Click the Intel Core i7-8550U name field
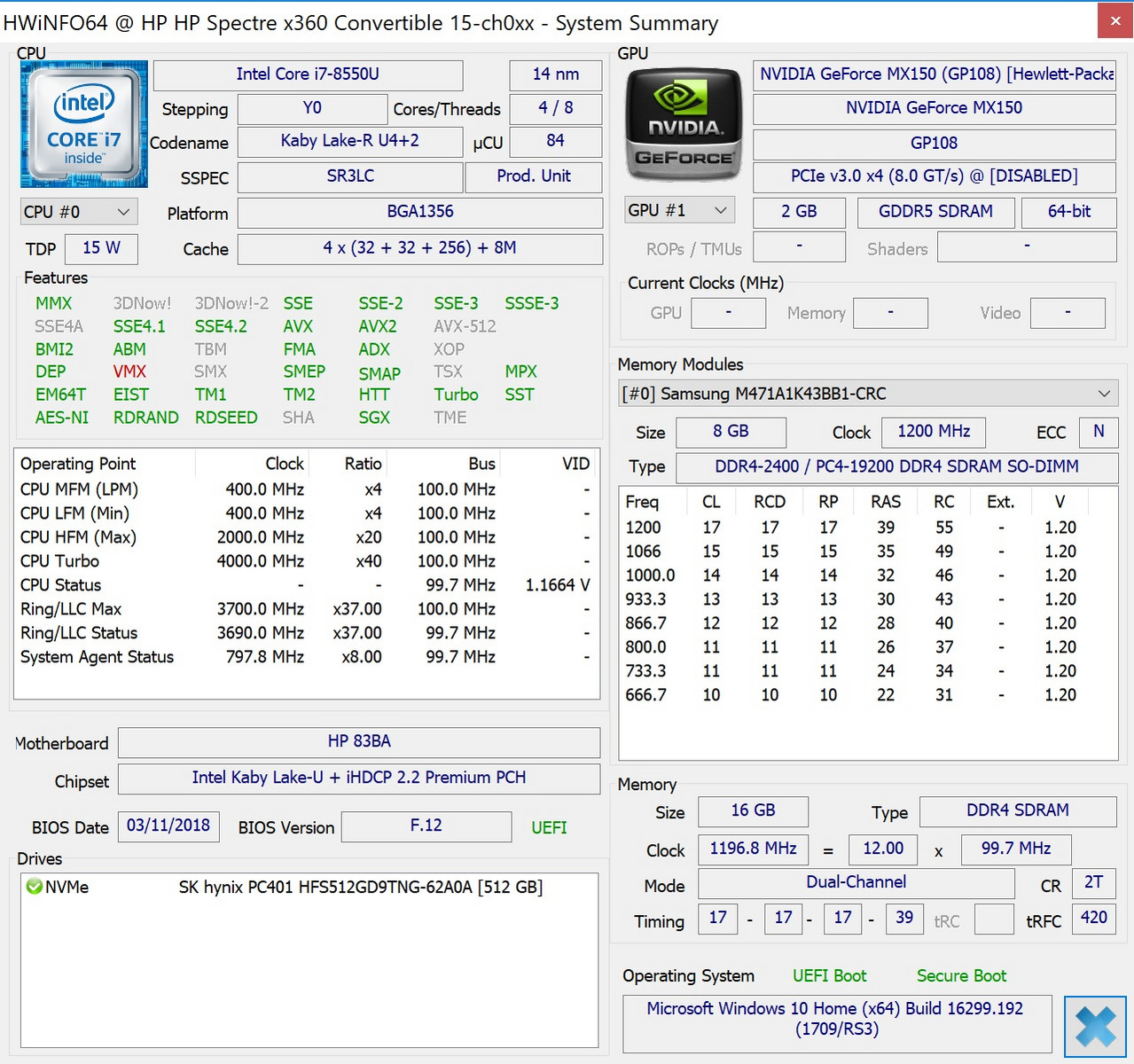The height and width of the screenshot is (1064, 1134). click(308, 74)
